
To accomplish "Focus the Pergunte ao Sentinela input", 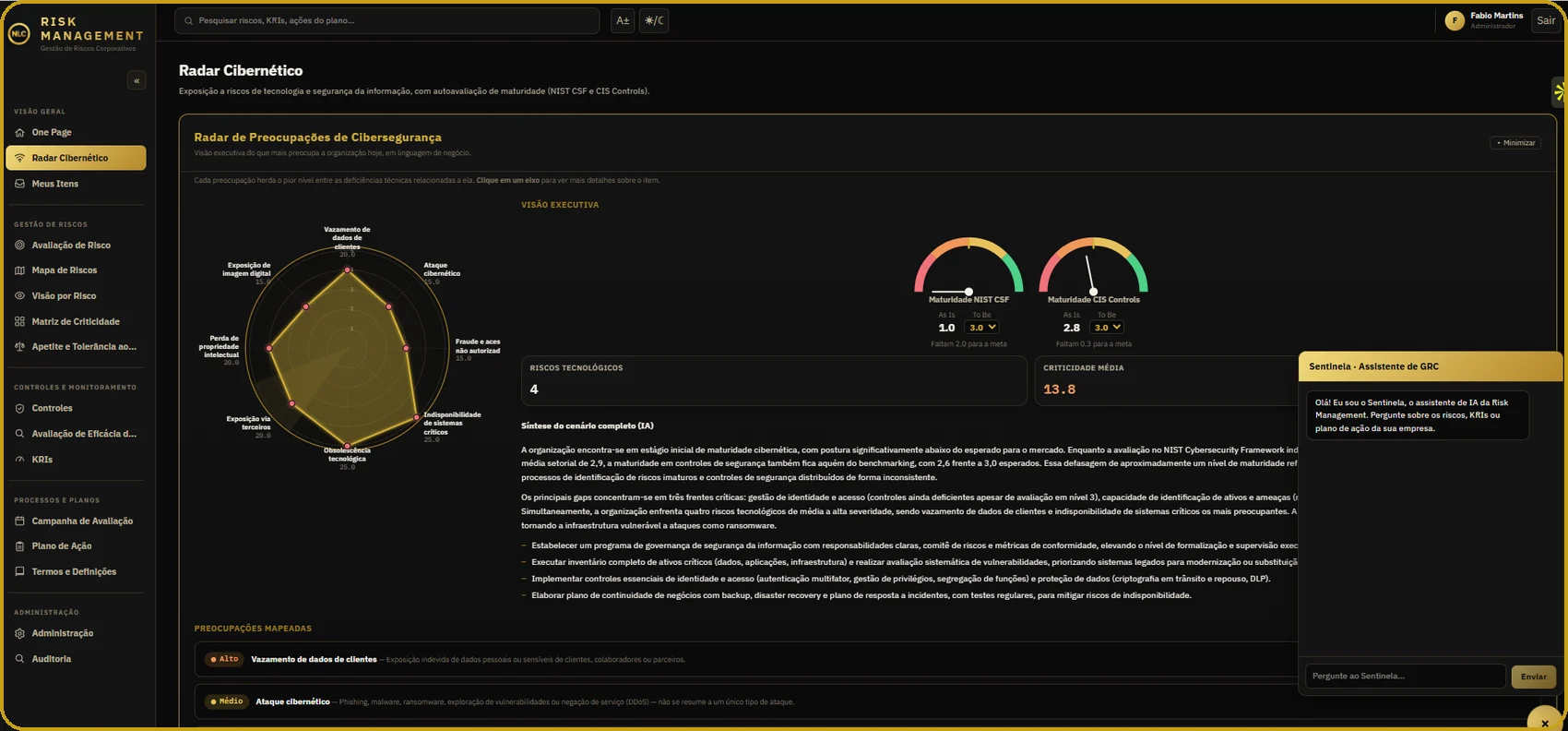I will (x=1406, y=677).
